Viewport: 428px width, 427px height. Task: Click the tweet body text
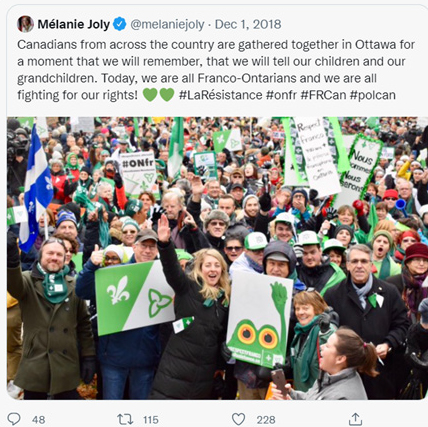point(216,70)
